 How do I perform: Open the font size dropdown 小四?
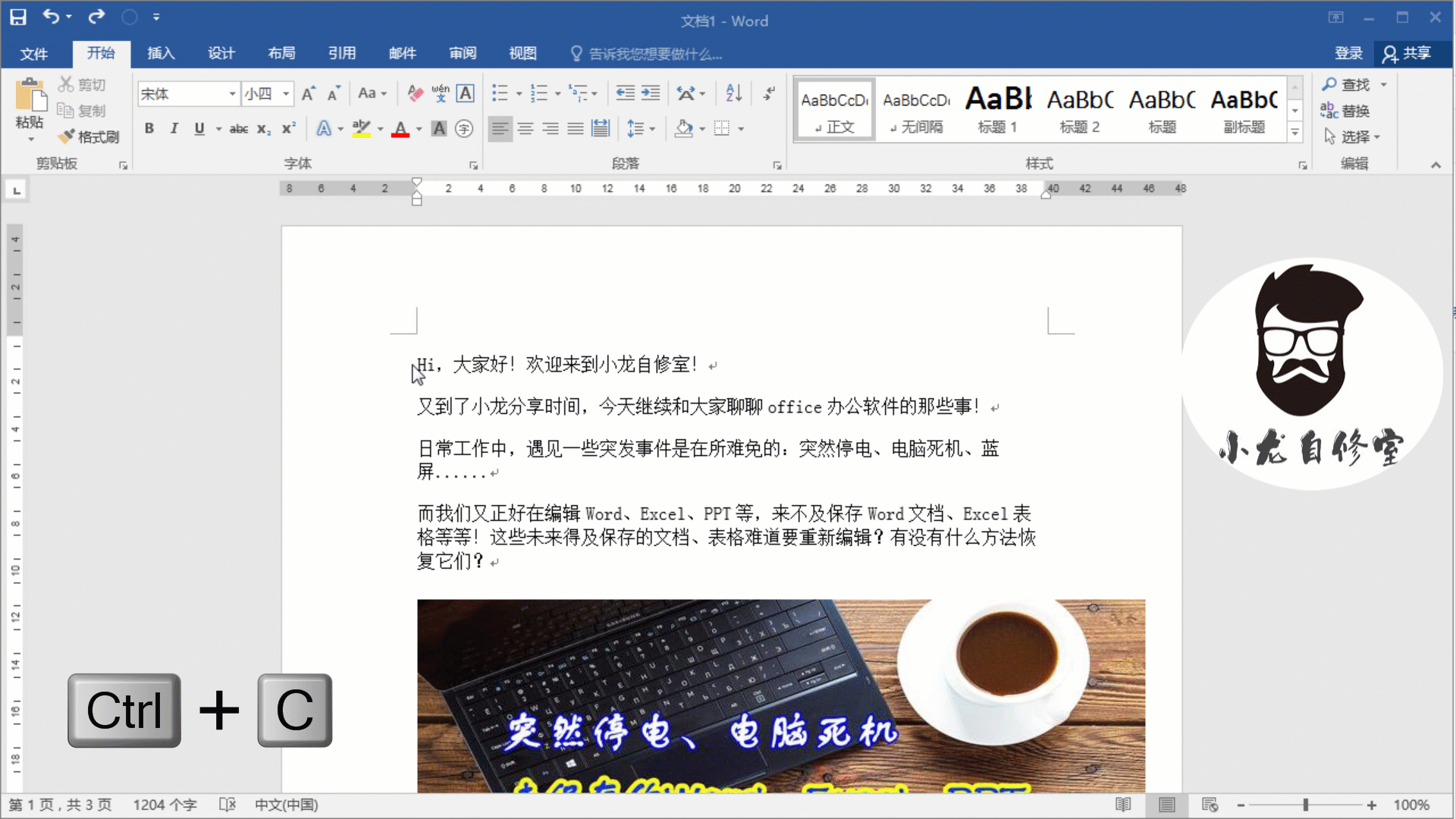coord(286,94)
